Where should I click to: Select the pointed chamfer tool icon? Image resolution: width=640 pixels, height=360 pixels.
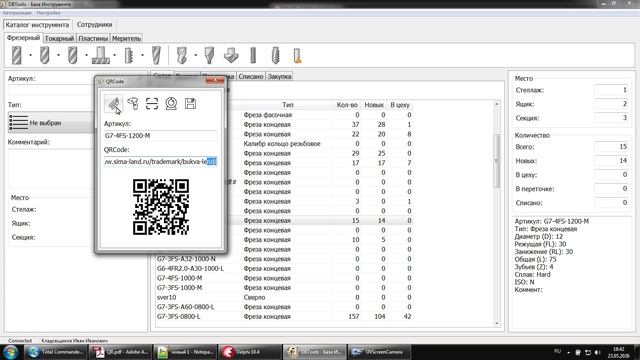[x=209, y=55]
